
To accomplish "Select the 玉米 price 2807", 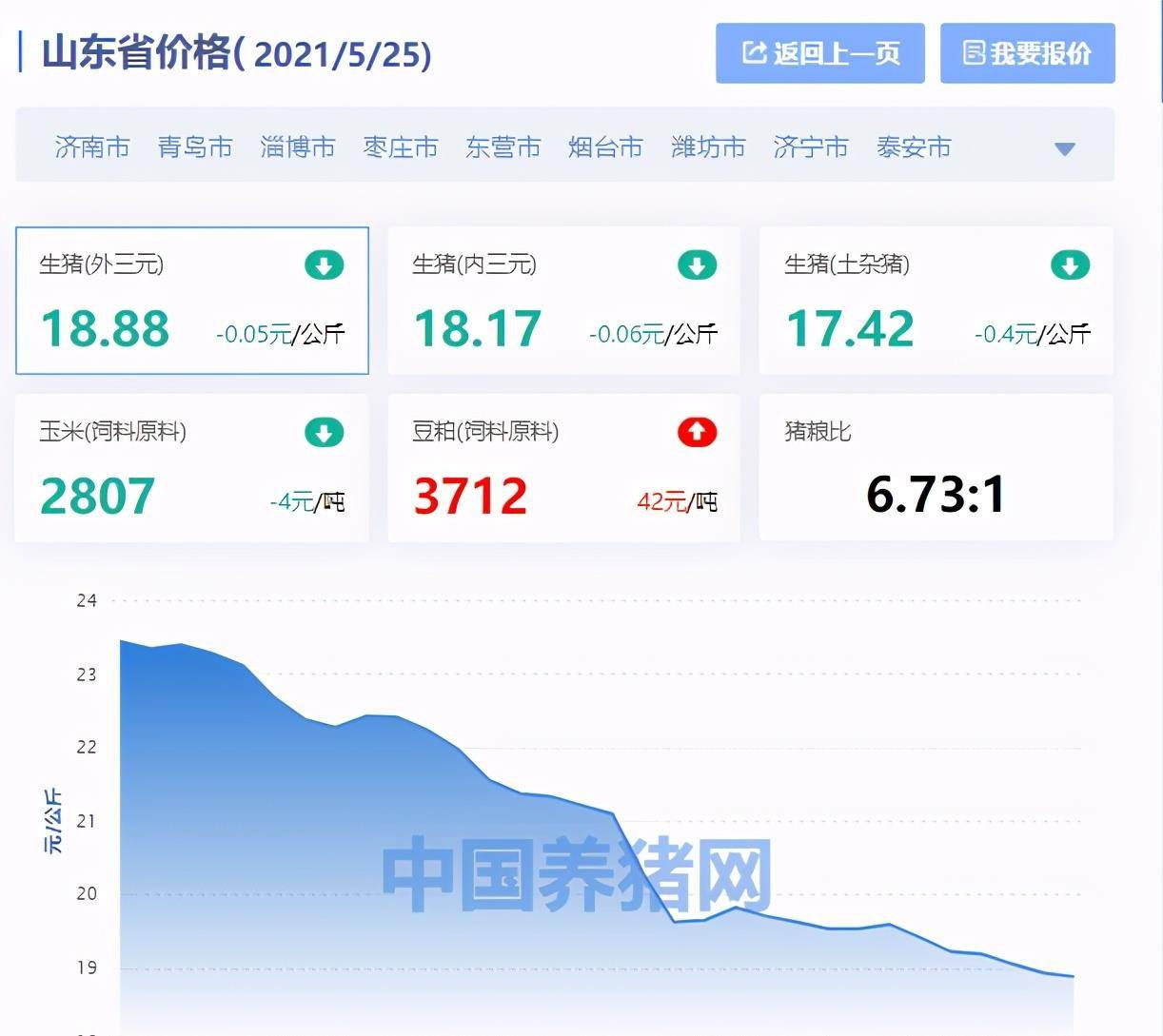I will pos(97,497).
